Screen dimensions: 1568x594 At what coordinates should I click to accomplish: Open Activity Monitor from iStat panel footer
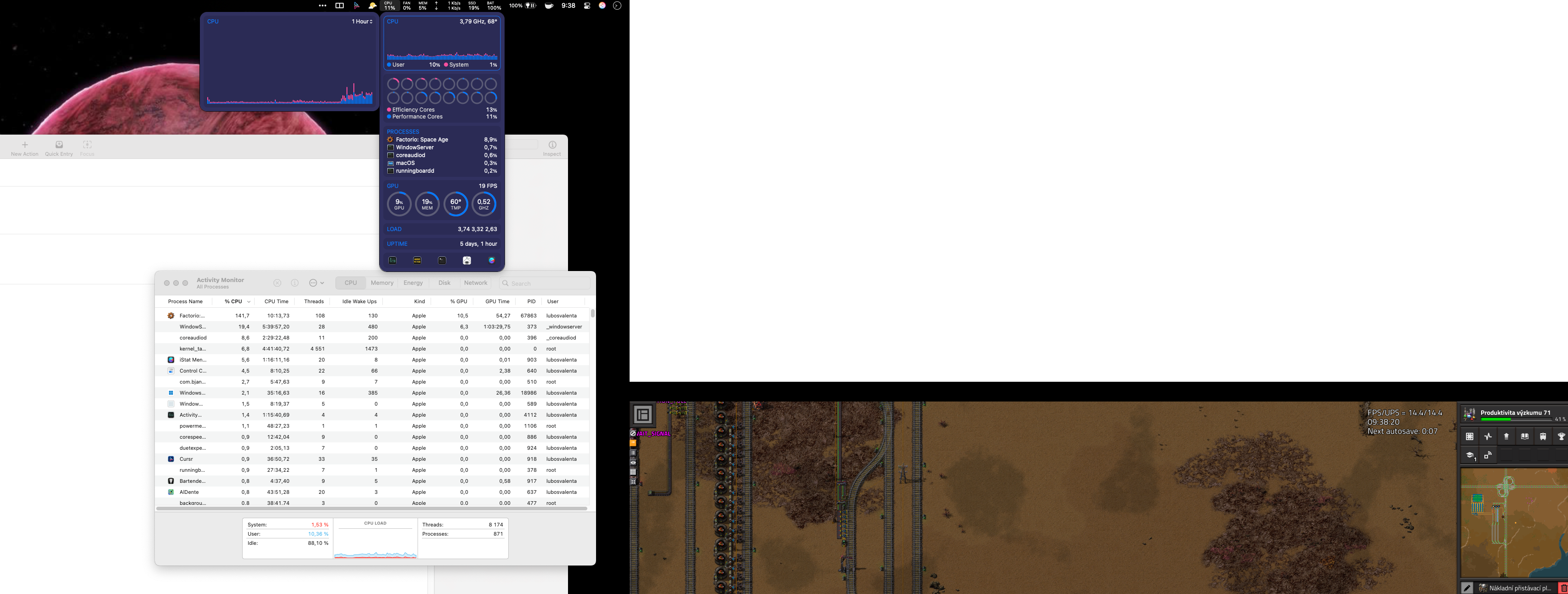point(392,260)
